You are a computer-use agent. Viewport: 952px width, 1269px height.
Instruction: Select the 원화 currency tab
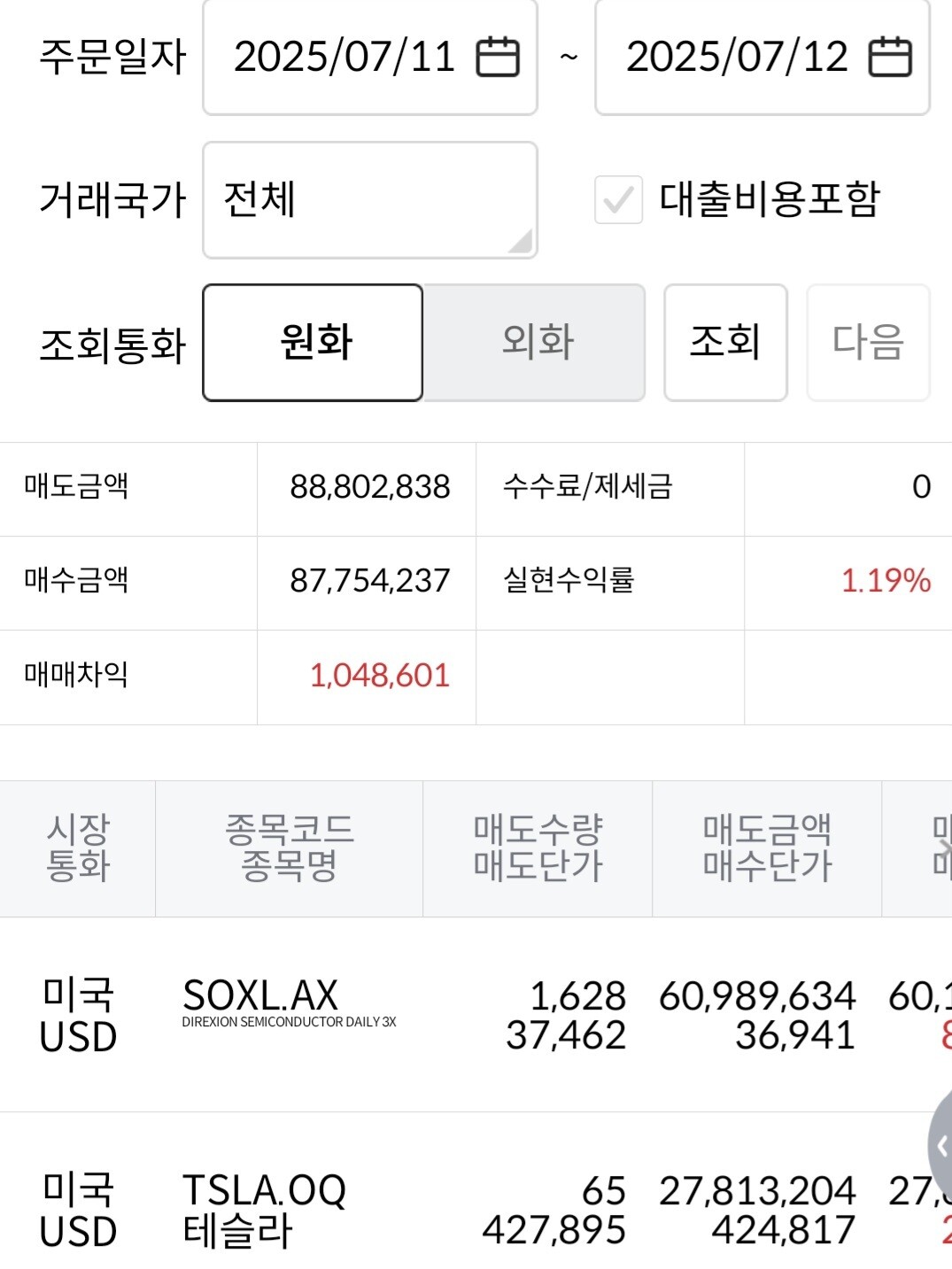pyautogui.click(x=313, y=343)
